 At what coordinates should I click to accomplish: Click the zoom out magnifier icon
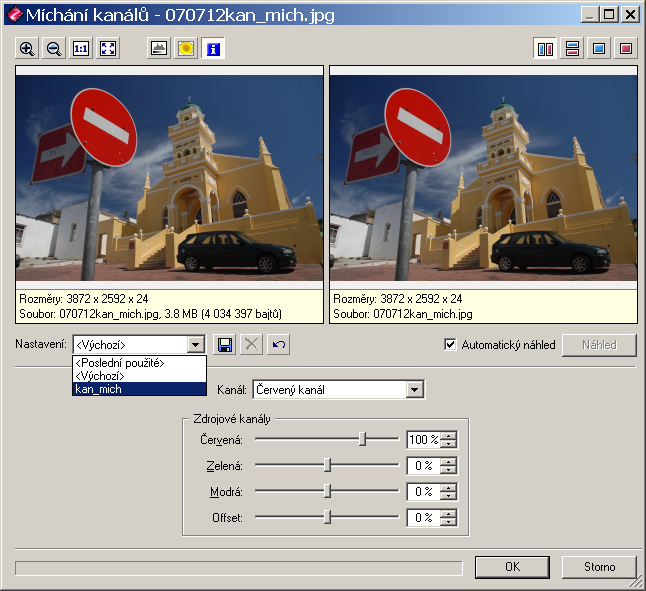point(54,48)
